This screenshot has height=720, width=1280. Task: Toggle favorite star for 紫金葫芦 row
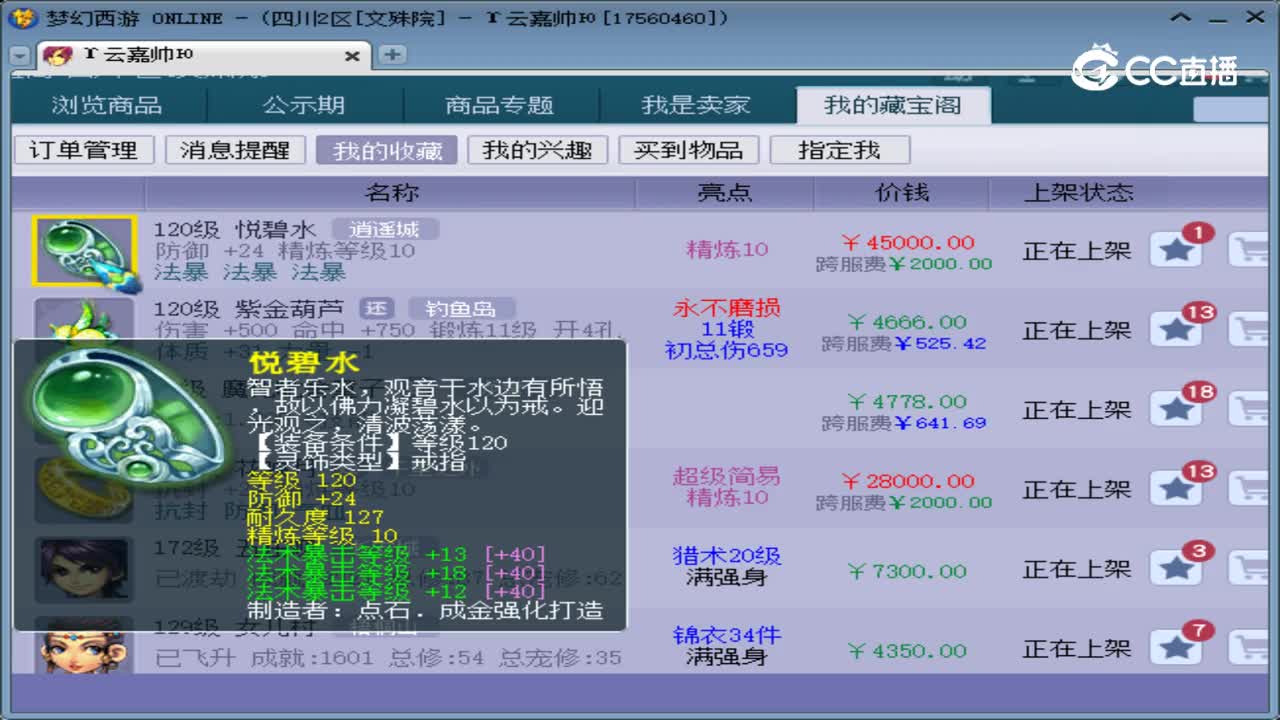[1176, 329]
